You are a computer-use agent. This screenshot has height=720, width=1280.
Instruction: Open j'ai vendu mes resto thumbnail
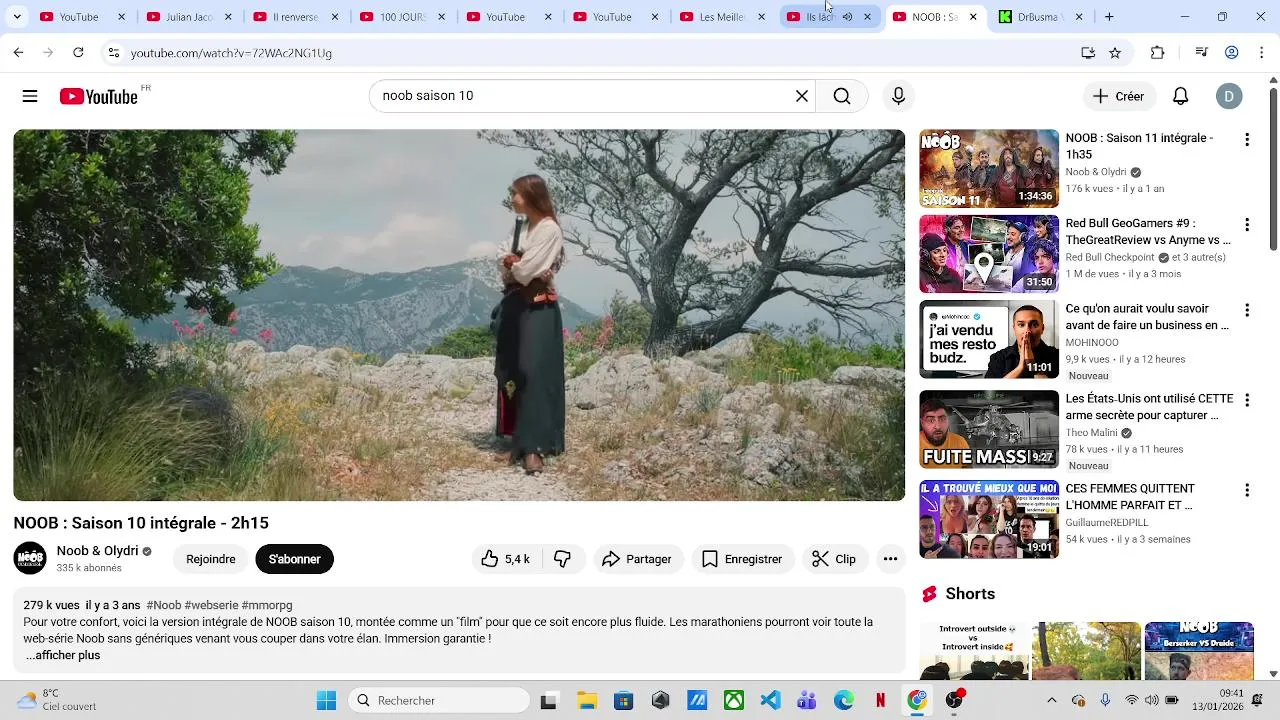(x=989, y=340)
